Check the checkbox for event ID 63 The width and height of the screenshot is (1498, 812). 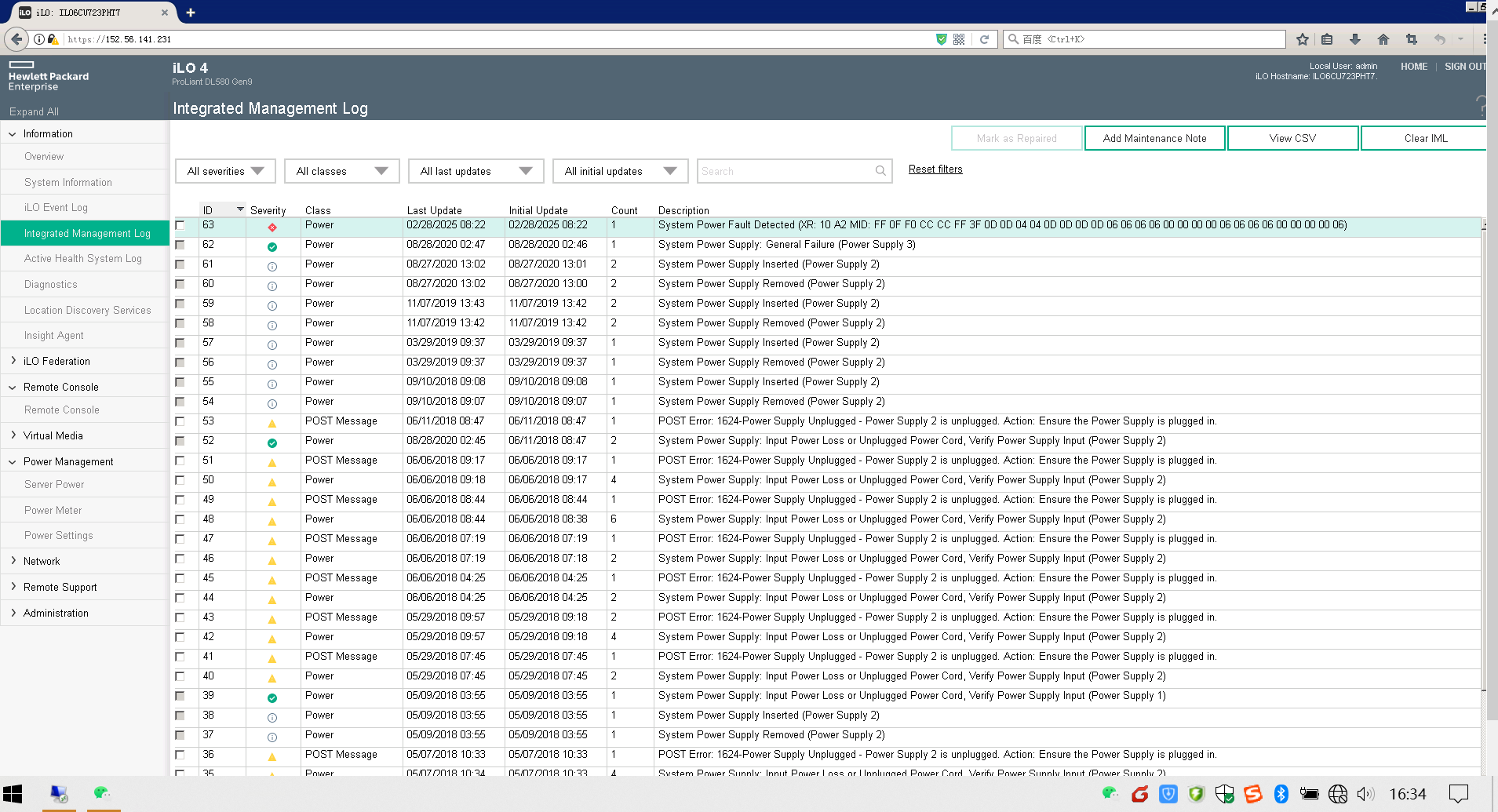[180, 225]
